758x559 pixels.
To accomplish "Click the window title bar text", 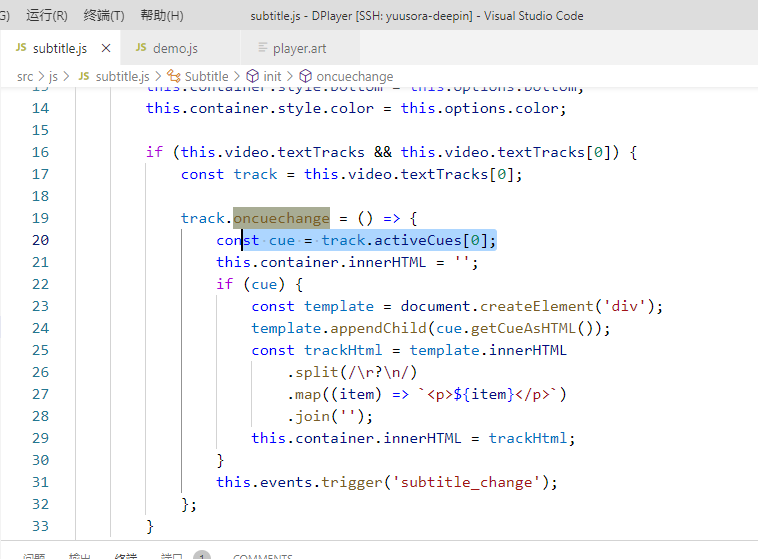I will (x=417, y=16).
